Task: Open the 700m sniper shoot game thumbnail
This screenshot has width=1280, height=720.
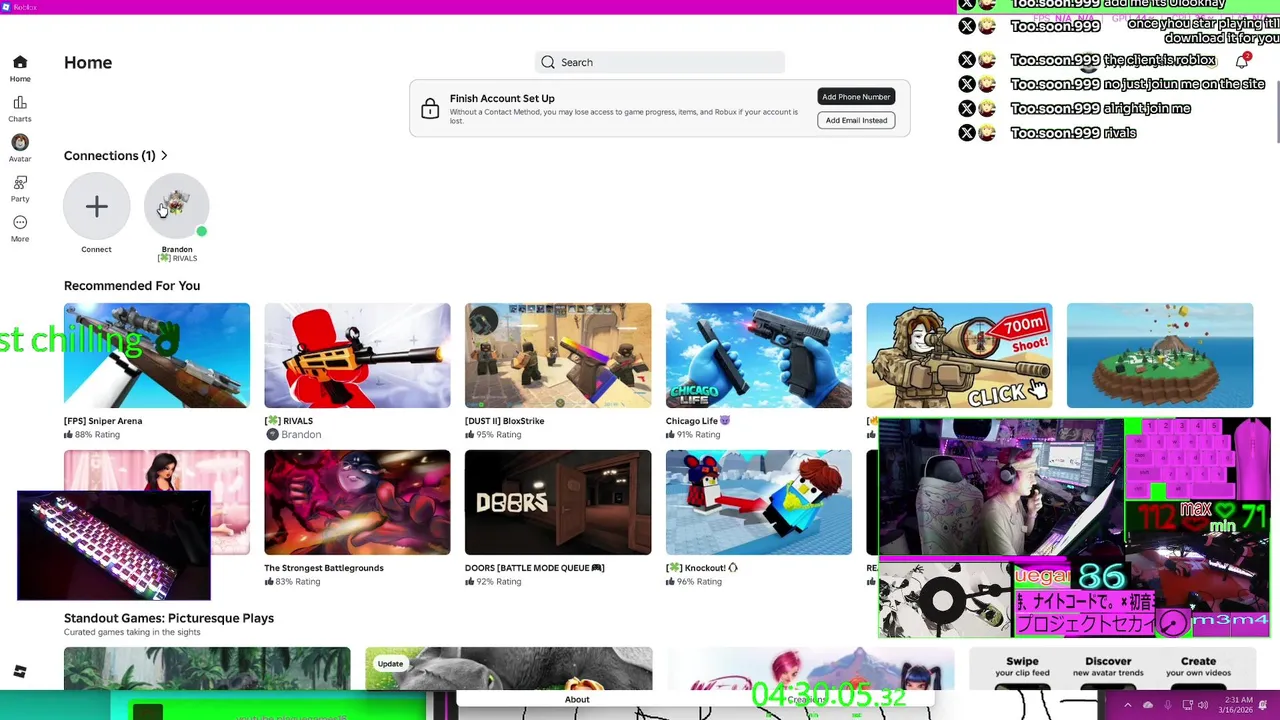Action: coord(959,355)
